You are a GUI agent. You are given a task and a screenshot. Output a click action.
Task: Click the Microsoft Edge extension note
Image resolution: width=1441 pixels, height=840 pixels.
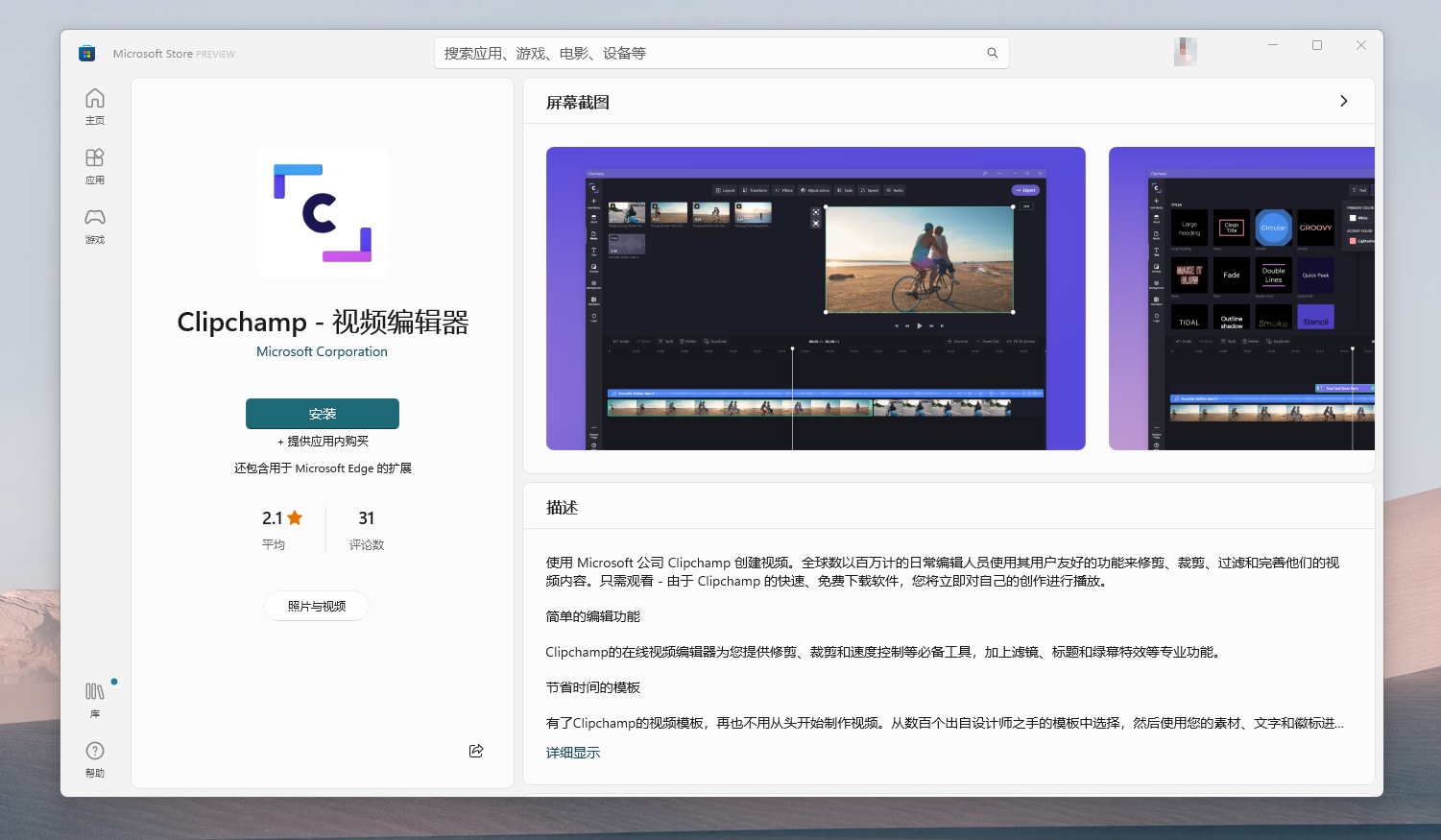tap(323, 468)
